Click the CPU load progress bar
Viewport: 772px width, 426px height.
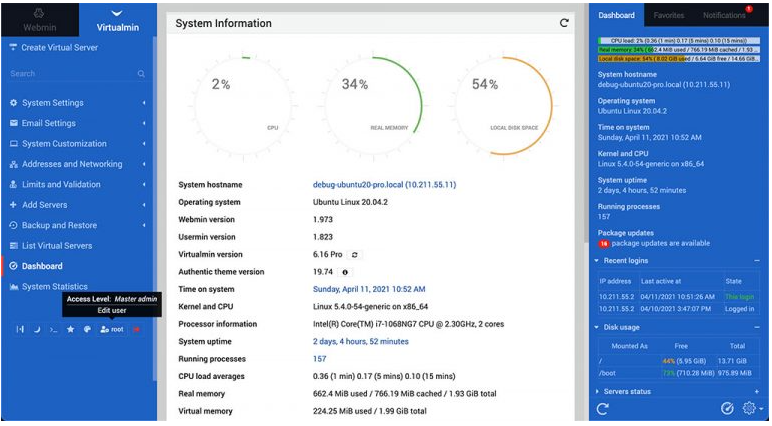click(679, 41)
